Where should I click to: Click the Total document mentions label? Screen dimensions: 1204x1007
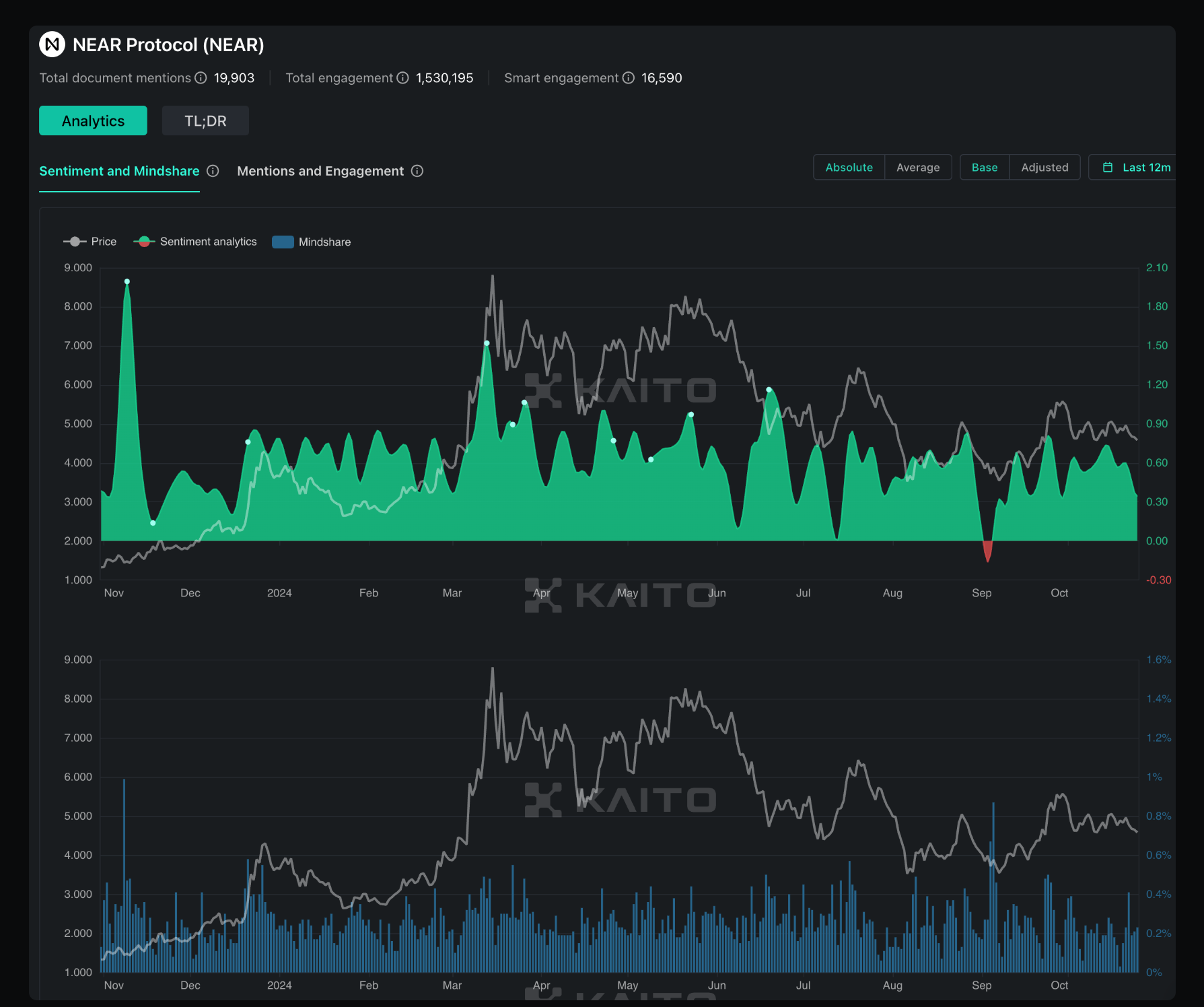(x=115, y=78)
